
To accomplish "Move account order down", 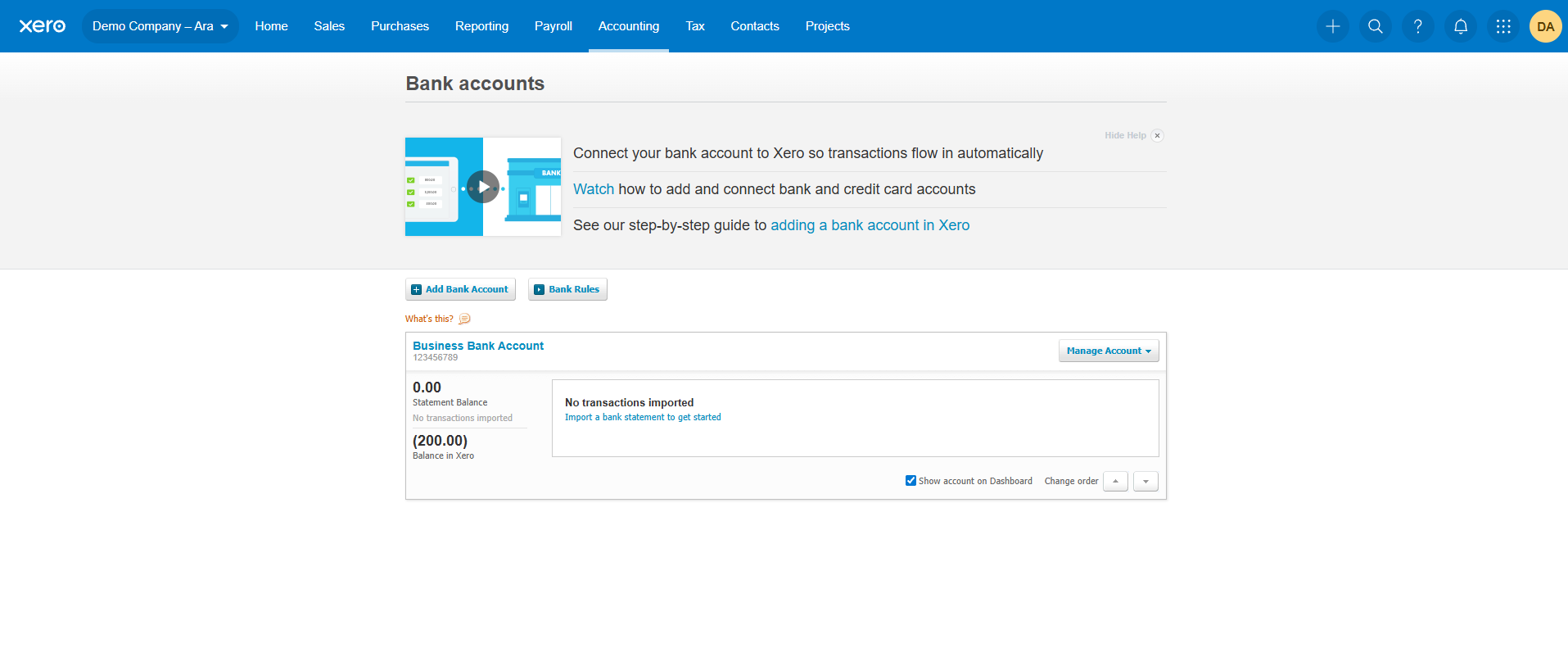I will coord(1145,482).
